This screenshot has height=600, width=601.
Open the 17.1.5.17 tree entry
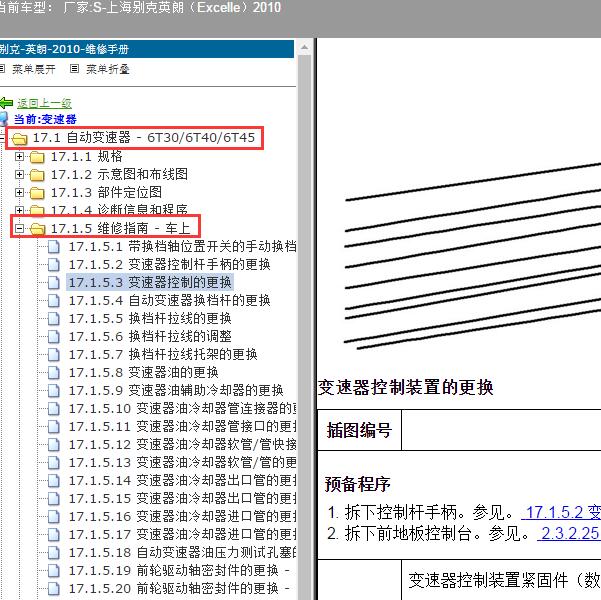182,535
